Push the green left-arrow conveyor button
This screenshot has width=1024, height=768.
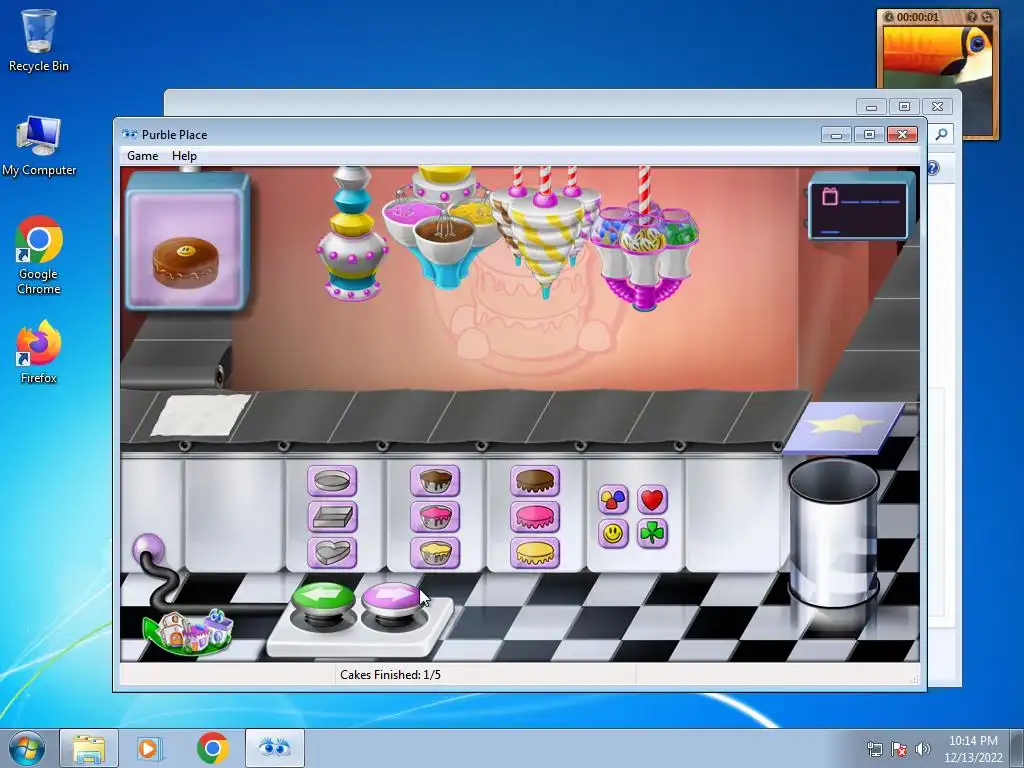coord(323,601)
